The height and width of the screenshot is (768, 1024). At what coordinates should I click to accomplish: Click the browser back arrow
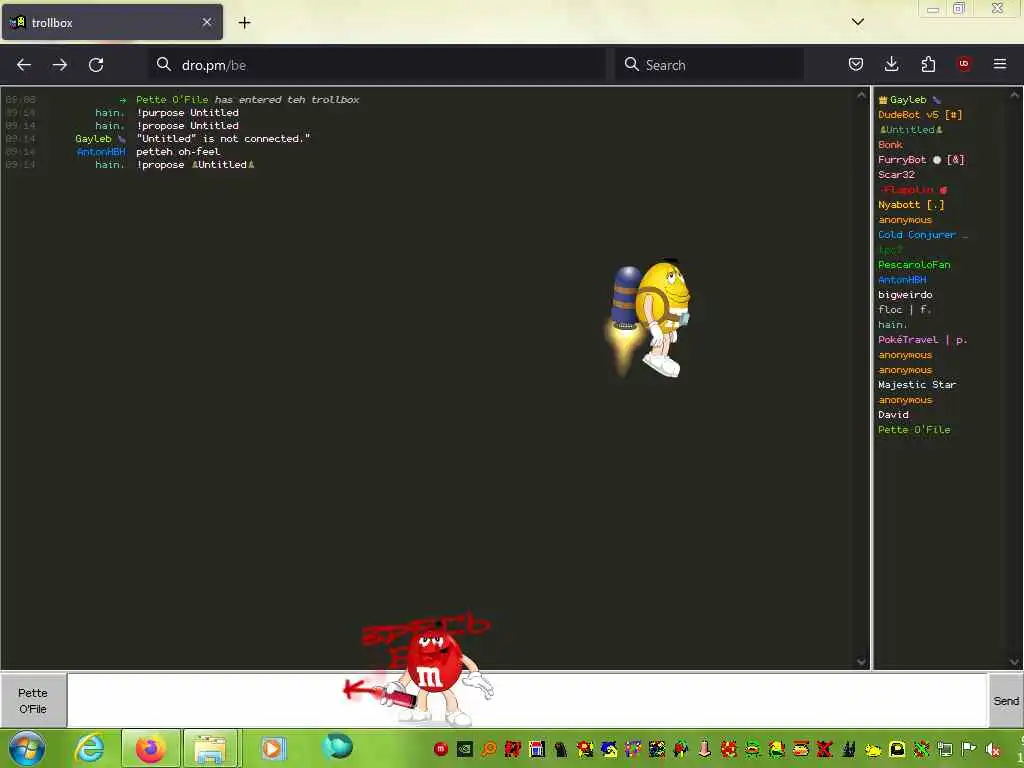point(24,65)
